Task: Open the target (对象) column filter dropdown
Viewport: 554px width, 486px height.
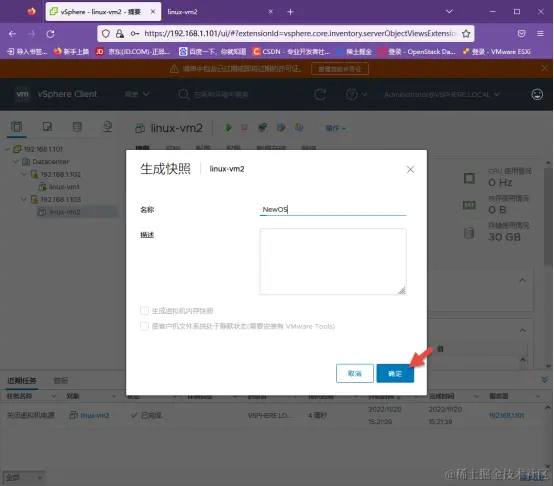Action: click(114, 396)
